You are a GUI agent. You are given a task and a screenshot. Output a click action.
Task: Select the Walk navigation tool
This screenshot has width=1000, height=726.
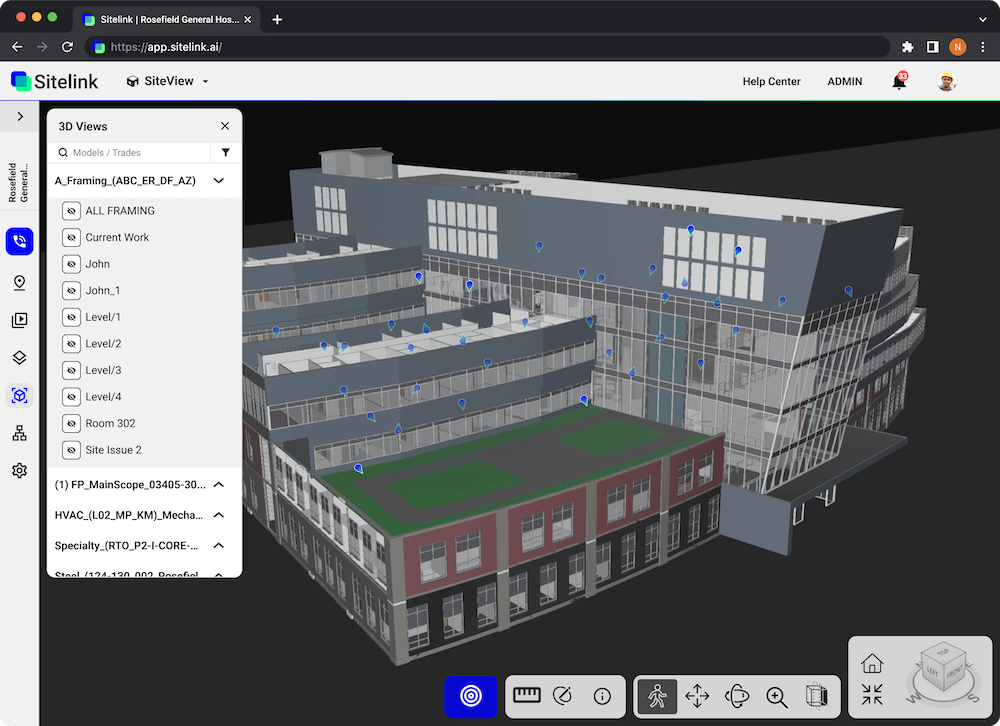[657, 697]
